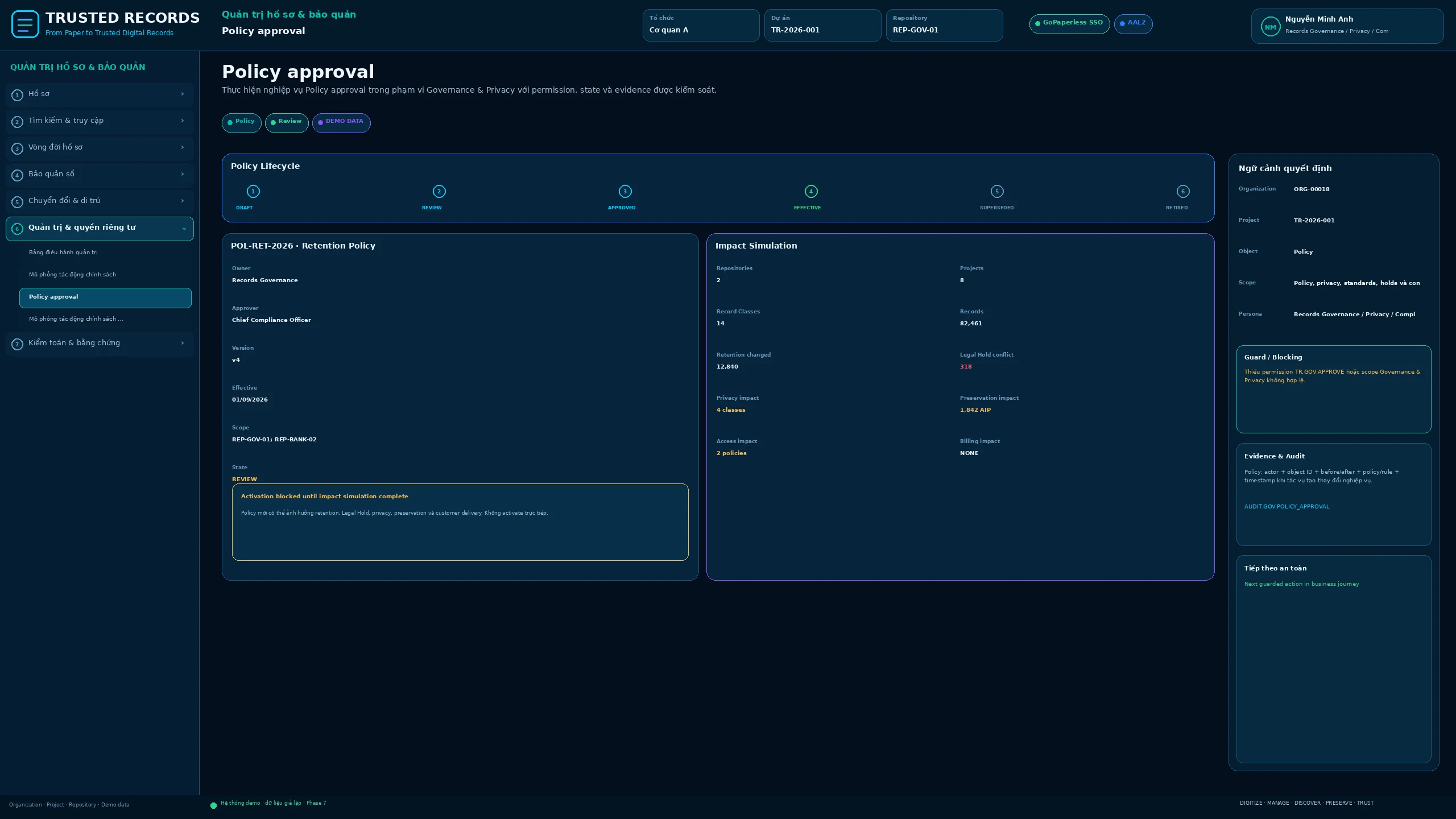Image resolution: width=1456 pixels, height=819 pixels.
Task: Click the DEMO DATA tag chip
Action: click(x=341, y=122)
